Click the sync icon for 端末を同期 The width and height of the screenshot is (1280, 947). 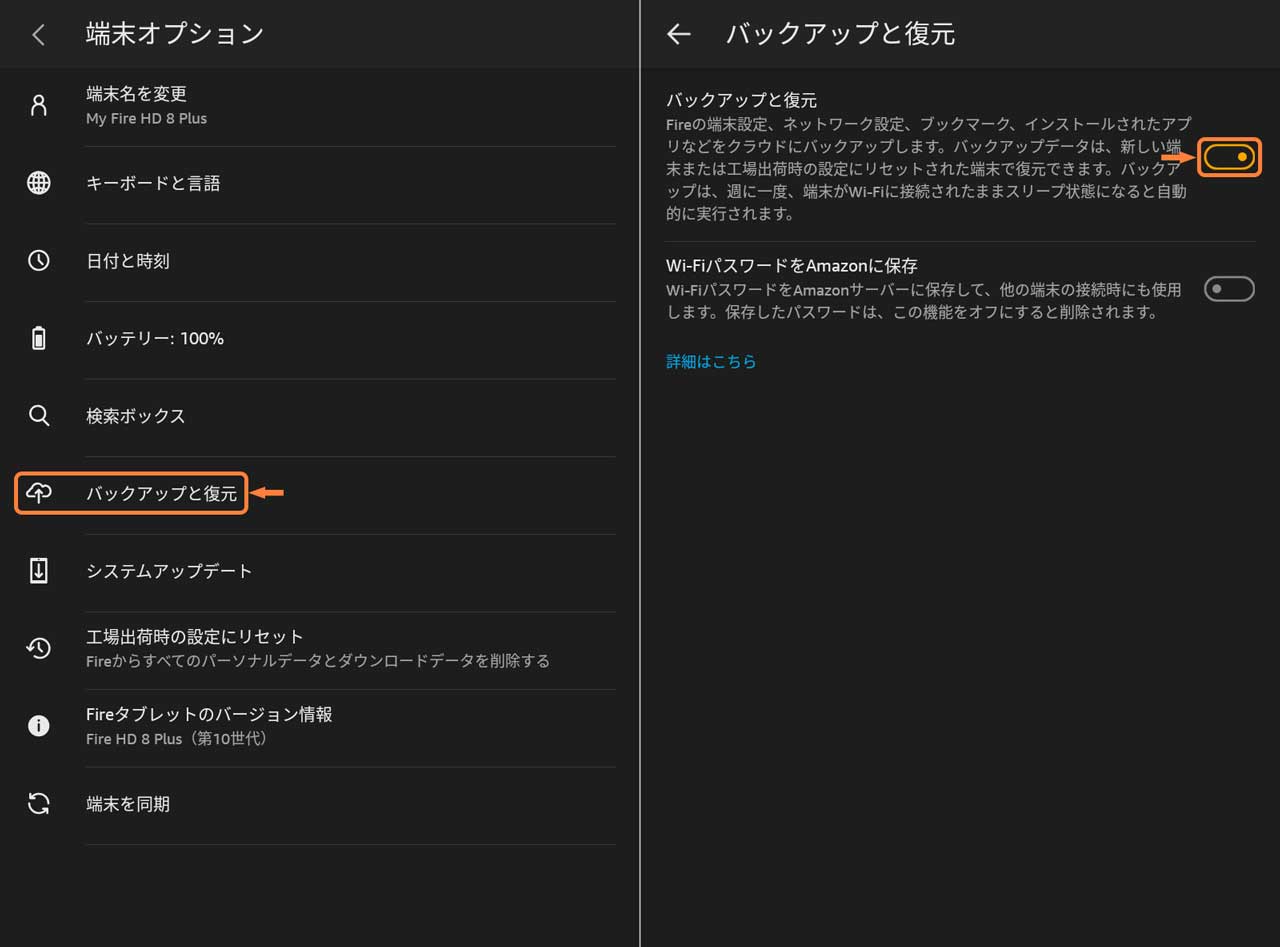pos(38,804)
